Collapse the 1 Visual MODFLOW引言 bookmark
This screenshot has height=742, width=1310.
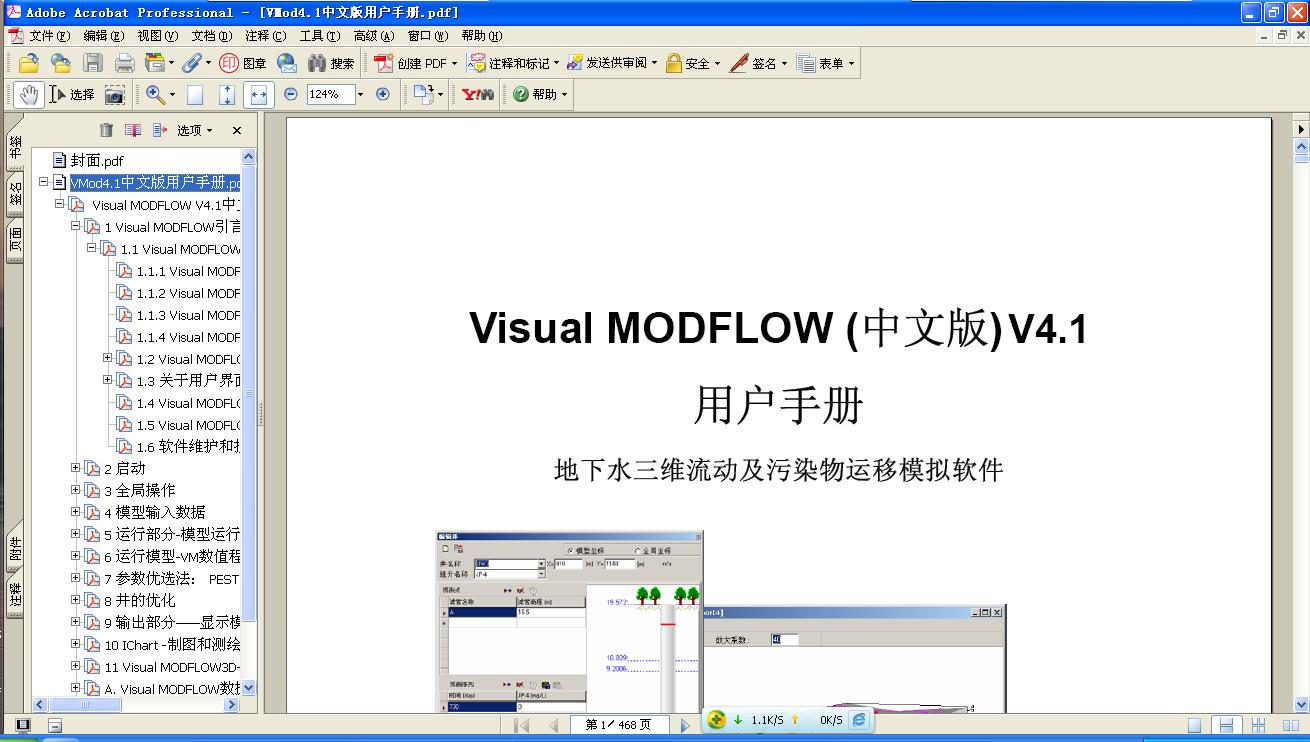click(x=76, y=226)
